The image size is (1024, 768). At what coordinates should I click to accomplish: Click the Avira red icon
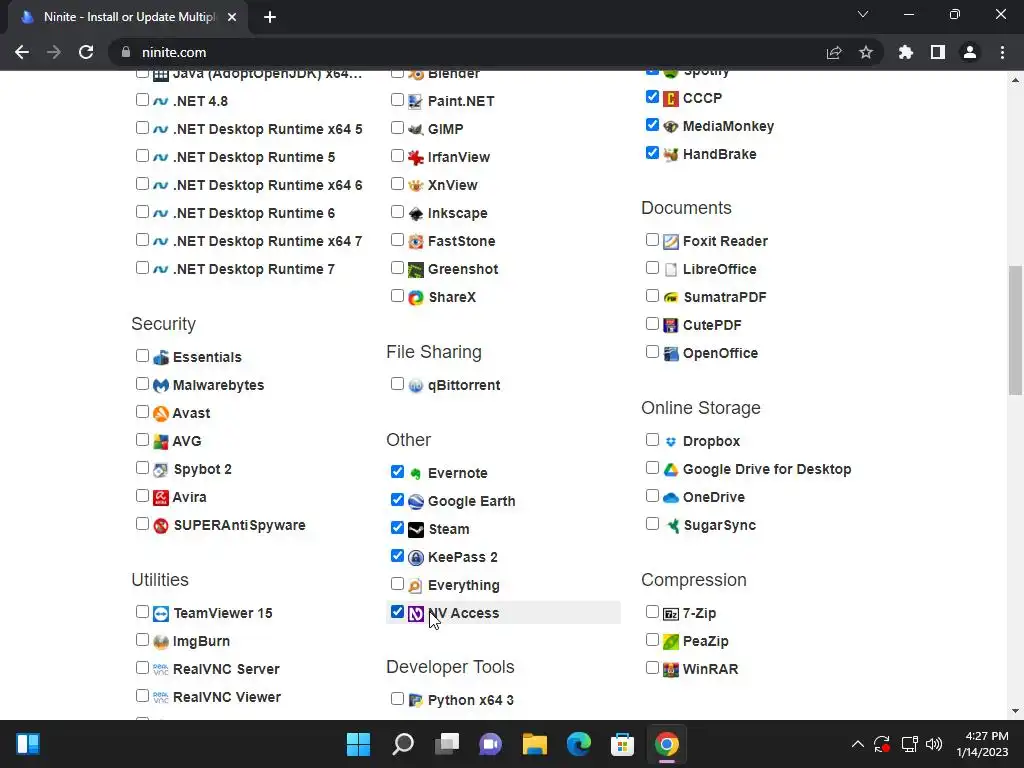(x=161, y=498)
